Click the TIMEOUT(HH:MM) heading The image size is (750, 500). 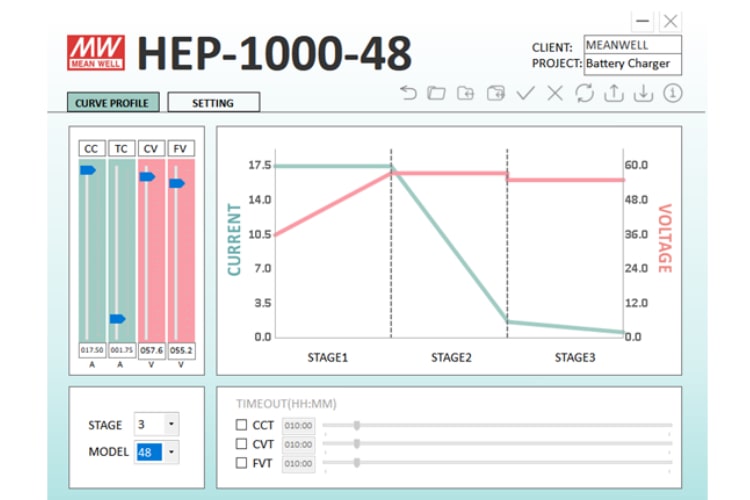pos(286,404)
